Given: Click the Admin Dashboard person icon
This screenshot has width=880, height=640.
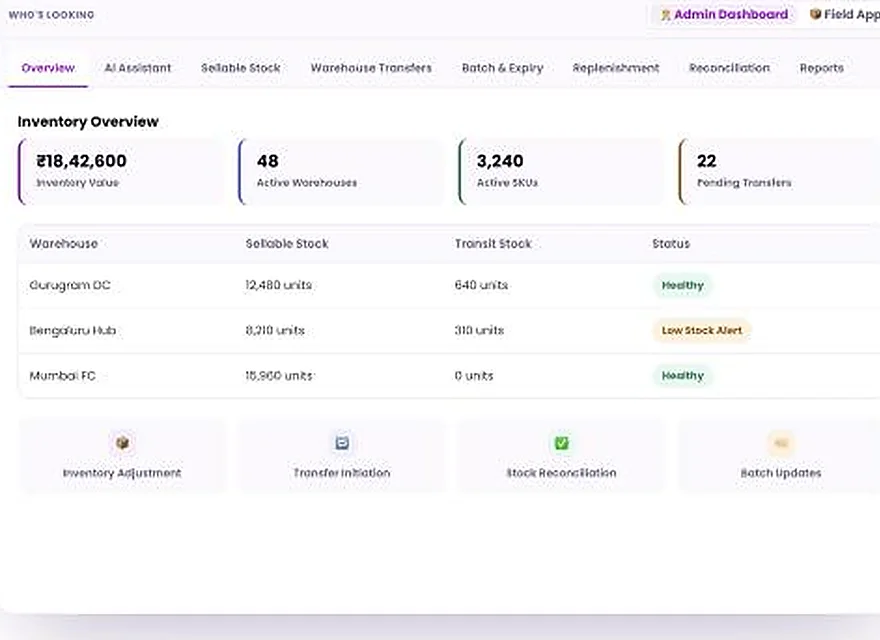Looking at the screenshot, I should pos(666,15).
